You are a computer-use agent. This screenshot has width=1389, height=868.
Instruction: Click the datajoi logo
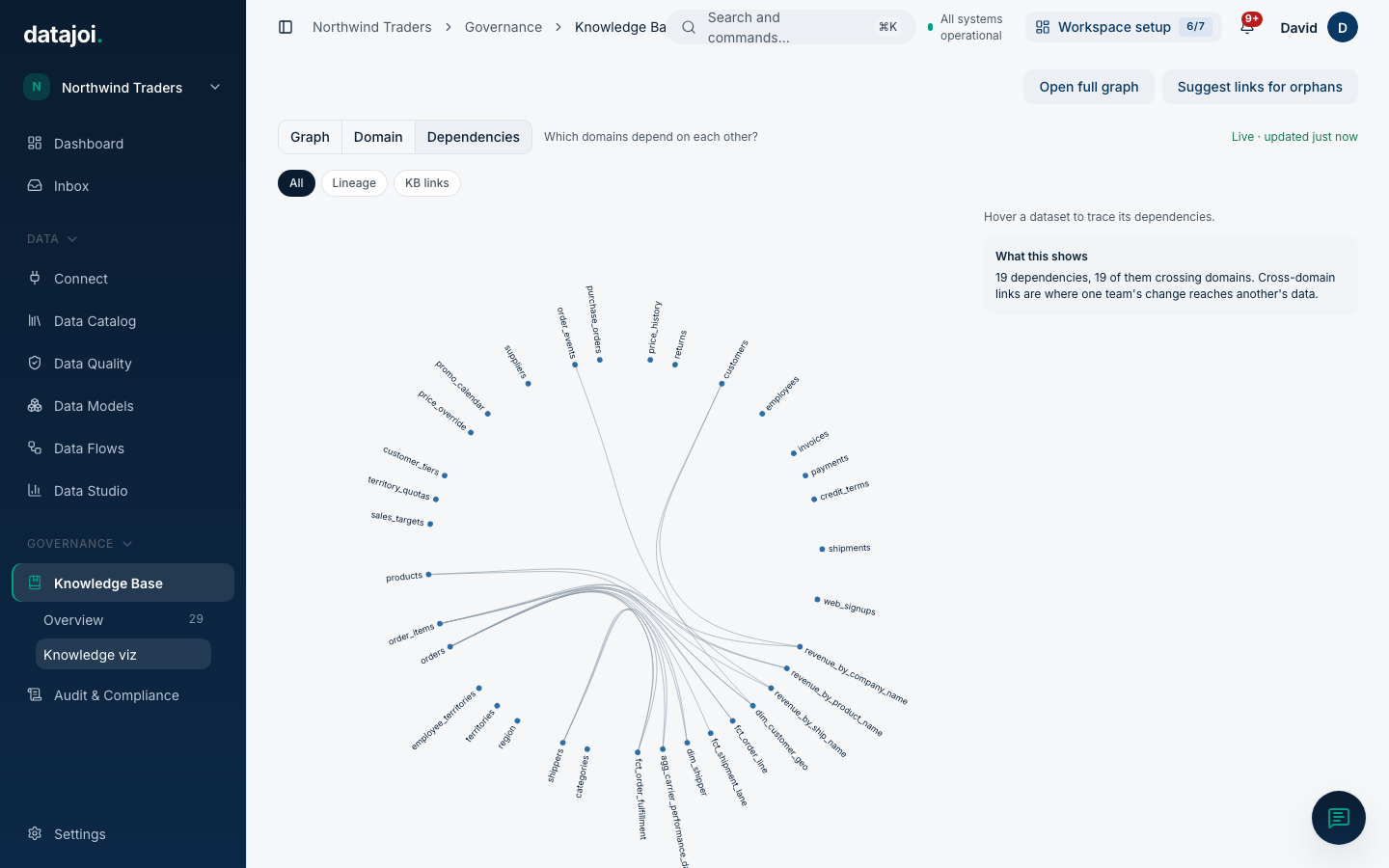[63, 35]
